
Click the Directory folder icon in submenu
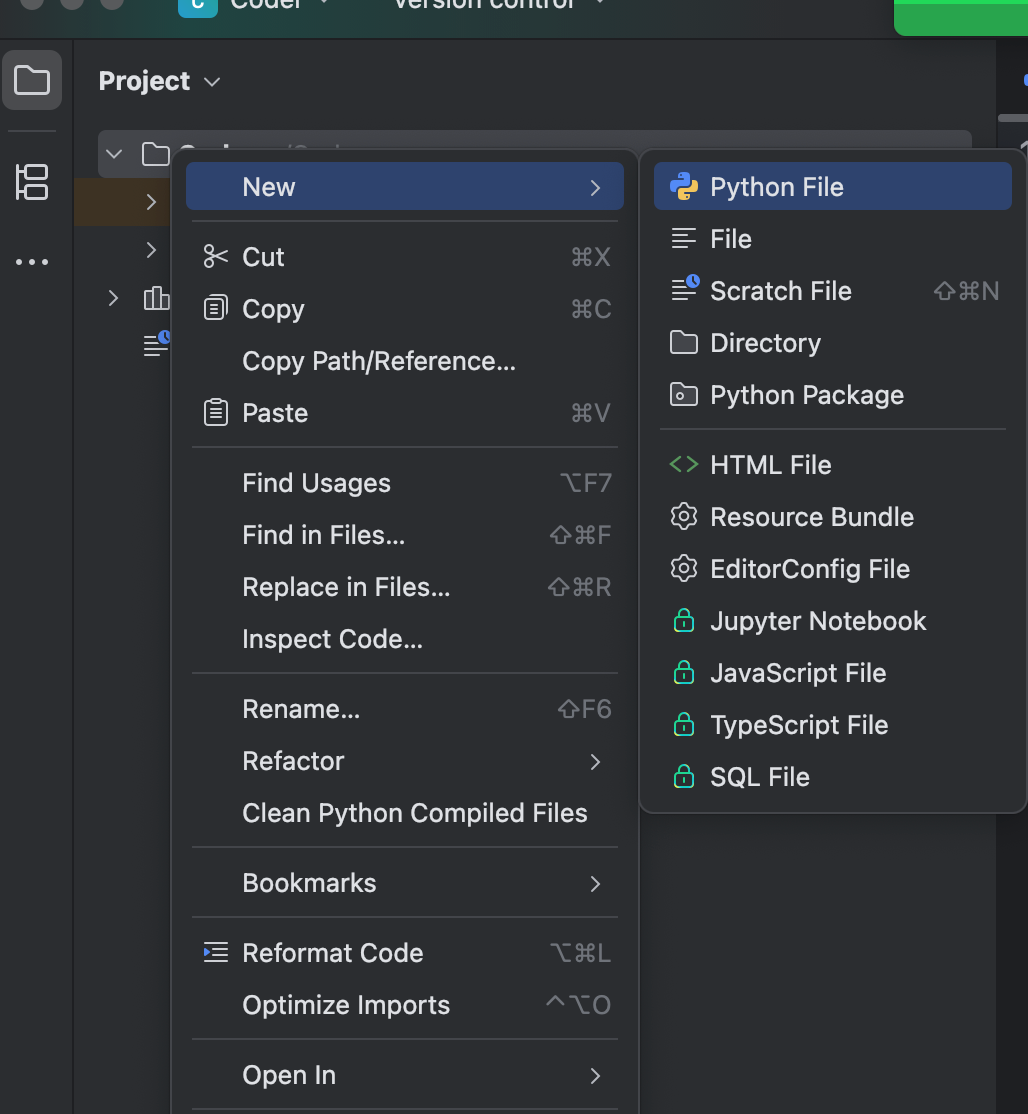coord(683,342)
